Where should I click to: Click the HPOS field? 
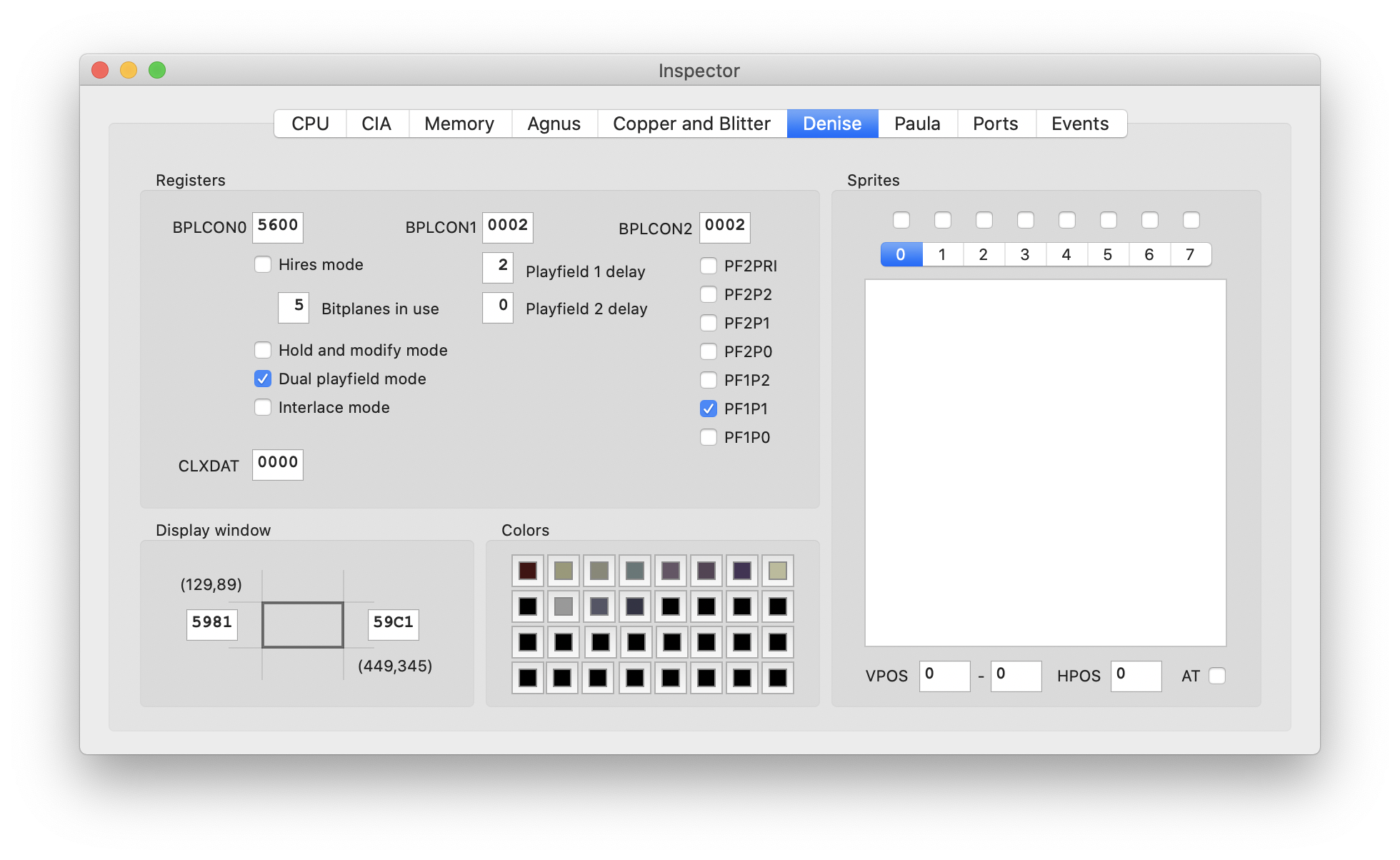1136,676
